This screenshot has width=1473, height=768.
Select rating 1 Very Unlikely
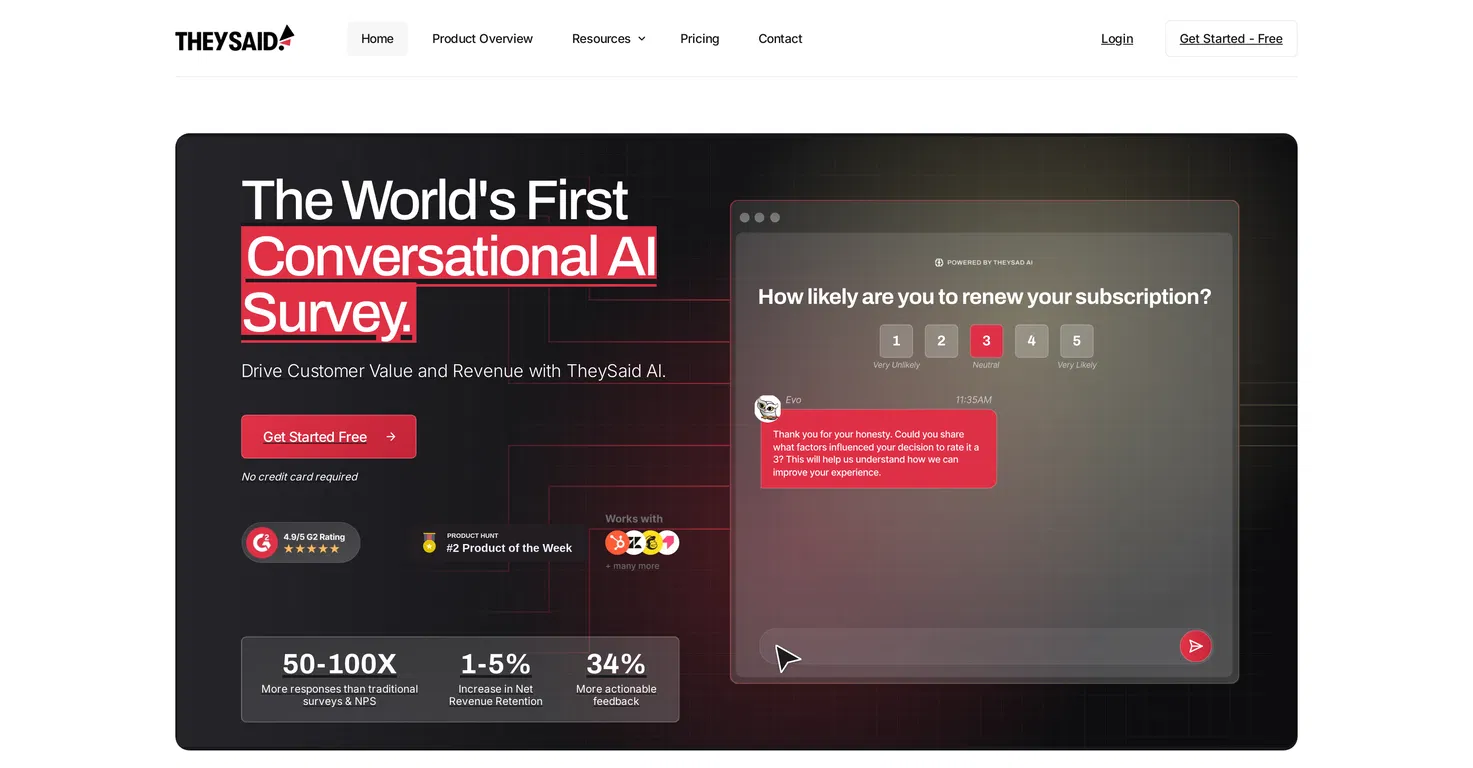896,341
